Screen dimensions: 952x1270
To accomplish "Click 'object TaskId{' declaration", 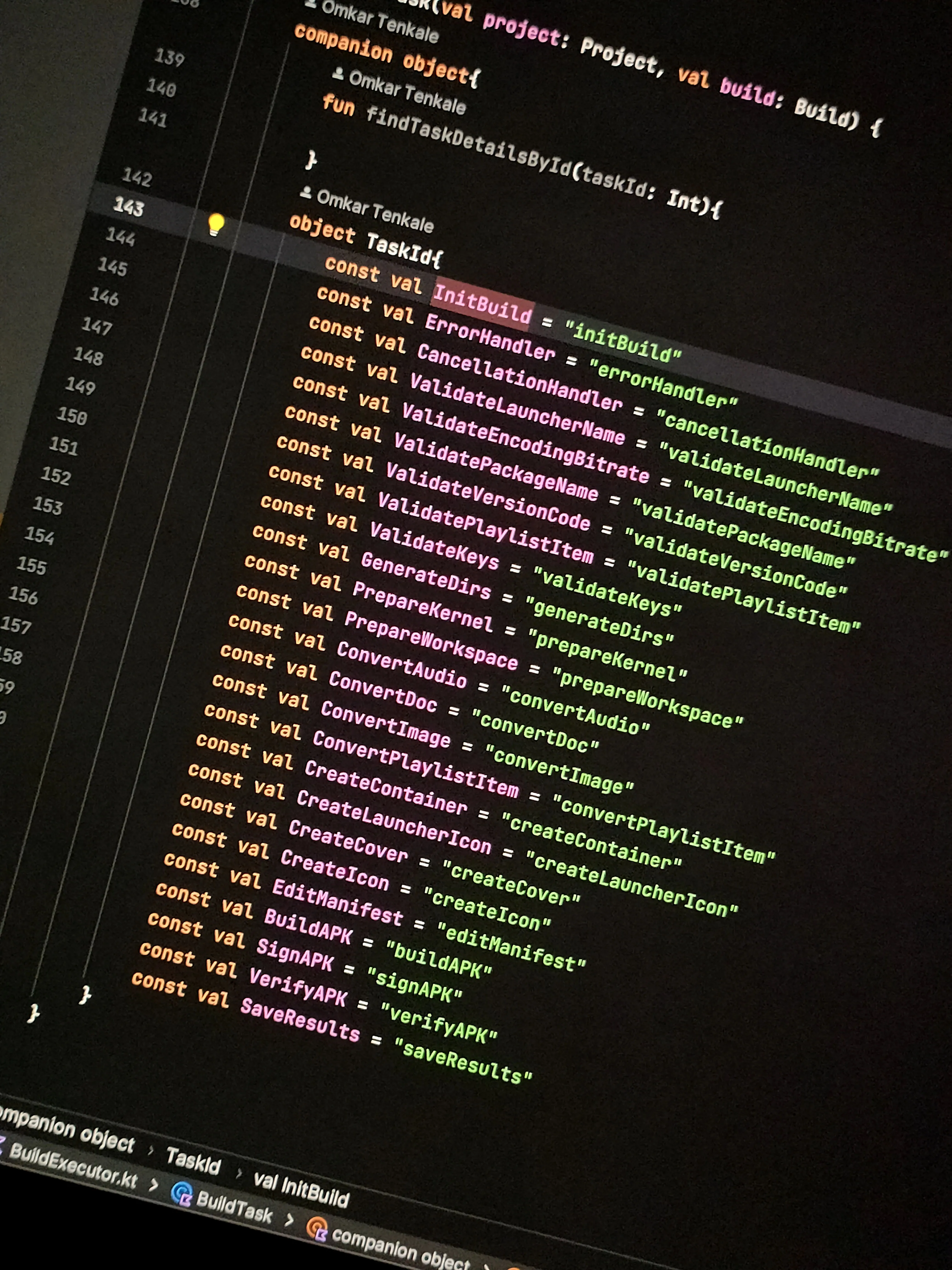I will (x=366, y=241).
